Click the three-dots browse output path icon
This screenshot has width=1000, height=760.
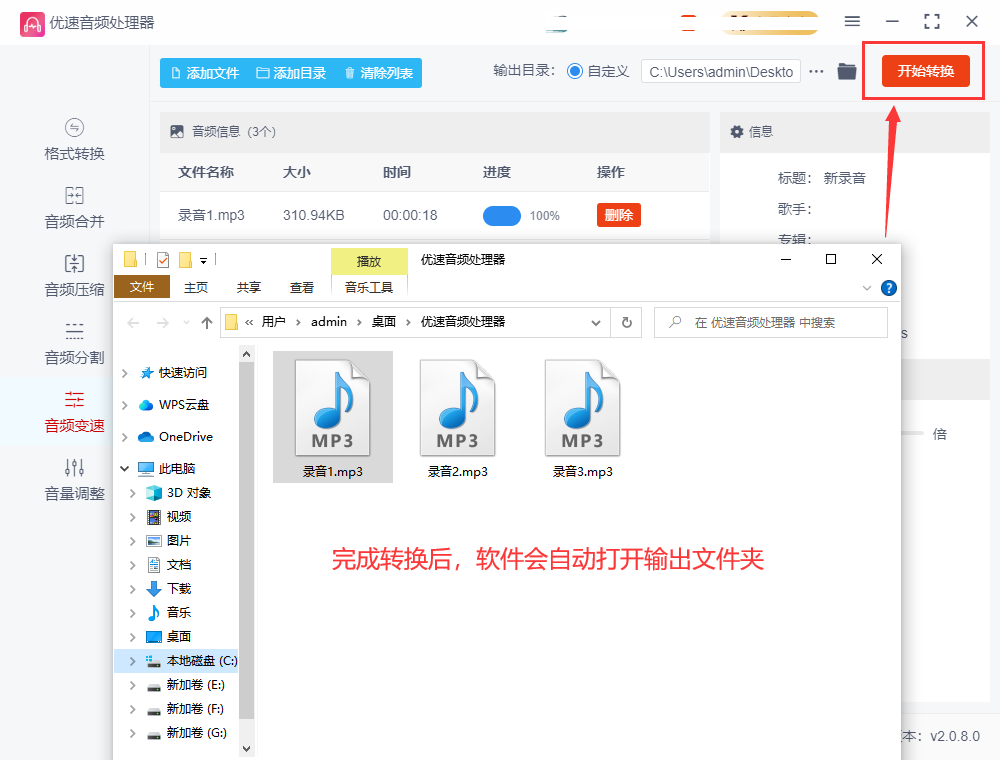tap(816, 71)
